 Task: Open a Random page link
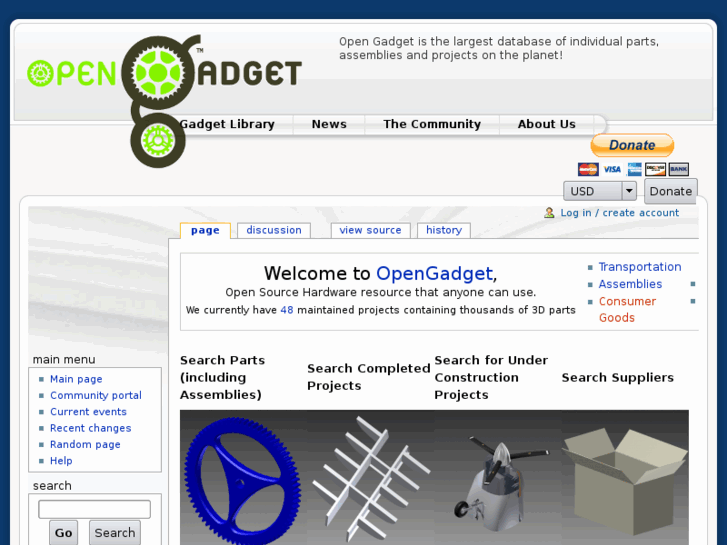85,444
